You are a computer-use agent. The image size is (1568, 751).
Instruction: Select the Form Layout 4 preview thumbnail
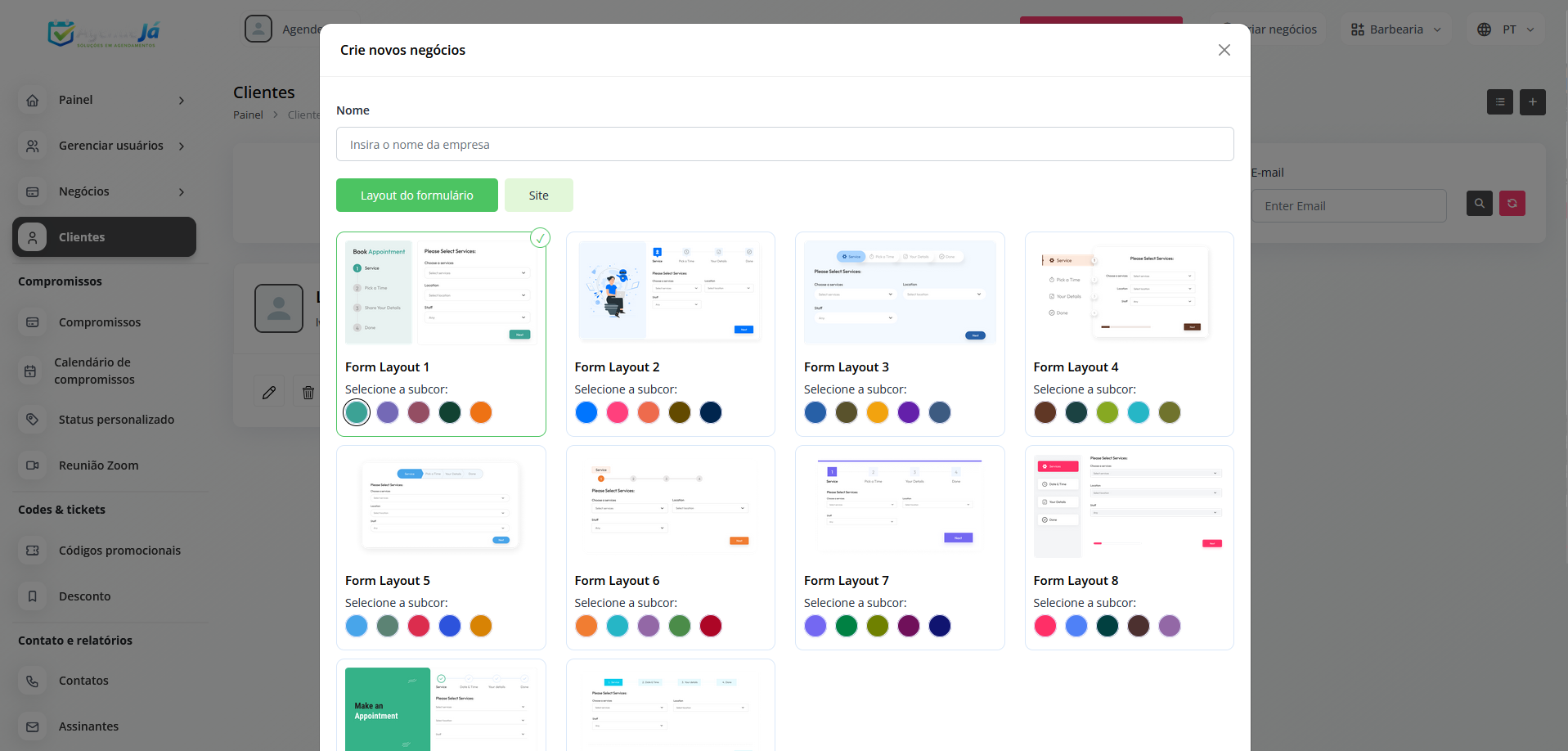click(1130, 293)
